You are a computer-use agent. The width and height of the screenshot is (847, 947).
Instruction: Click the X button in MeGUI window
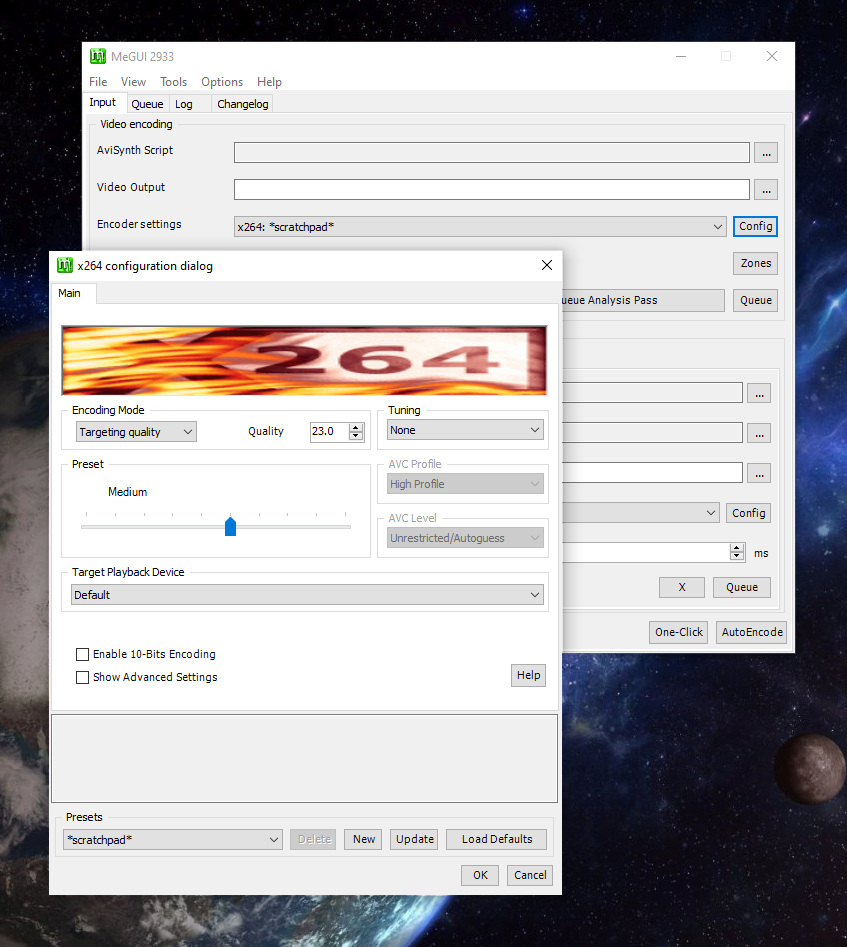point(681,587)
